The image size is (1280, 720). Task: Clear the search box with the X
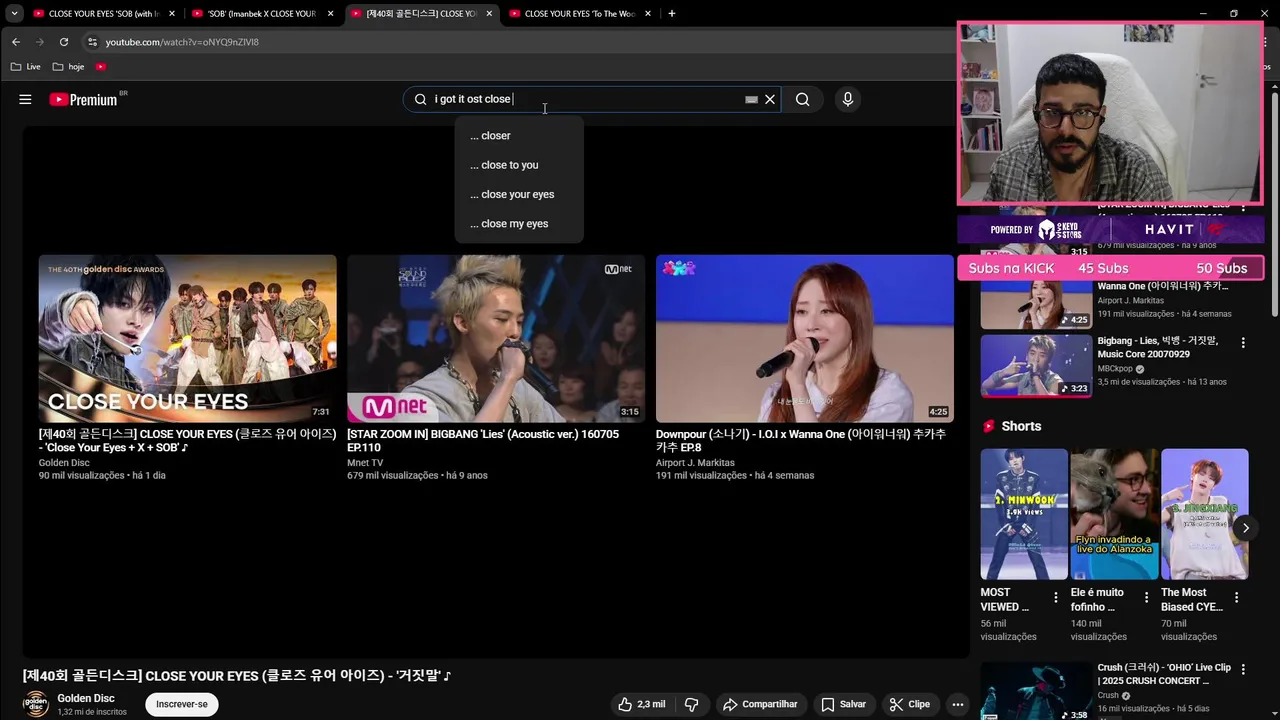[770, 99]
